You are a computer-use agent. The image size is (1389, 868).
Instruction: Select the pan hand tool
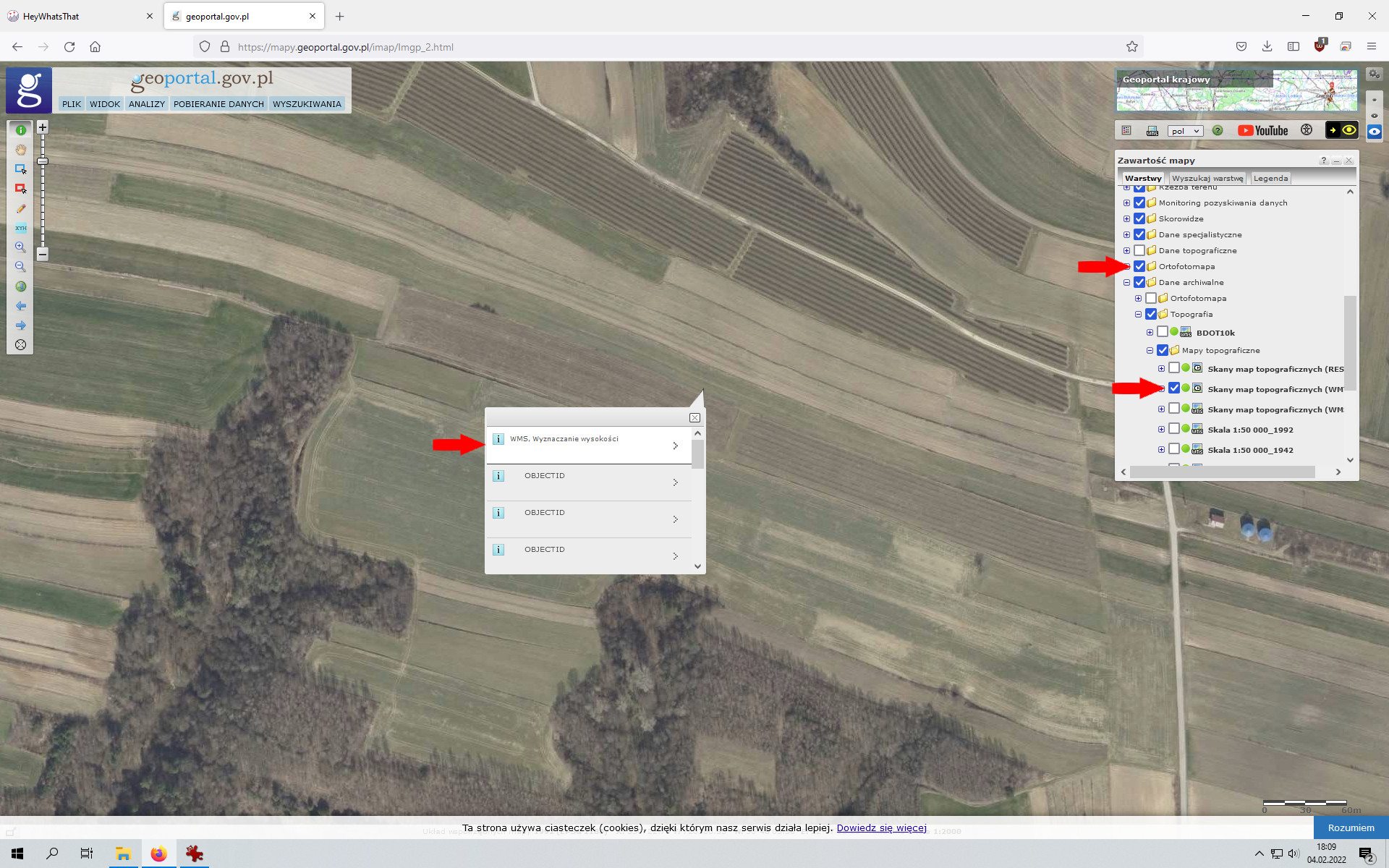point(20,150)
